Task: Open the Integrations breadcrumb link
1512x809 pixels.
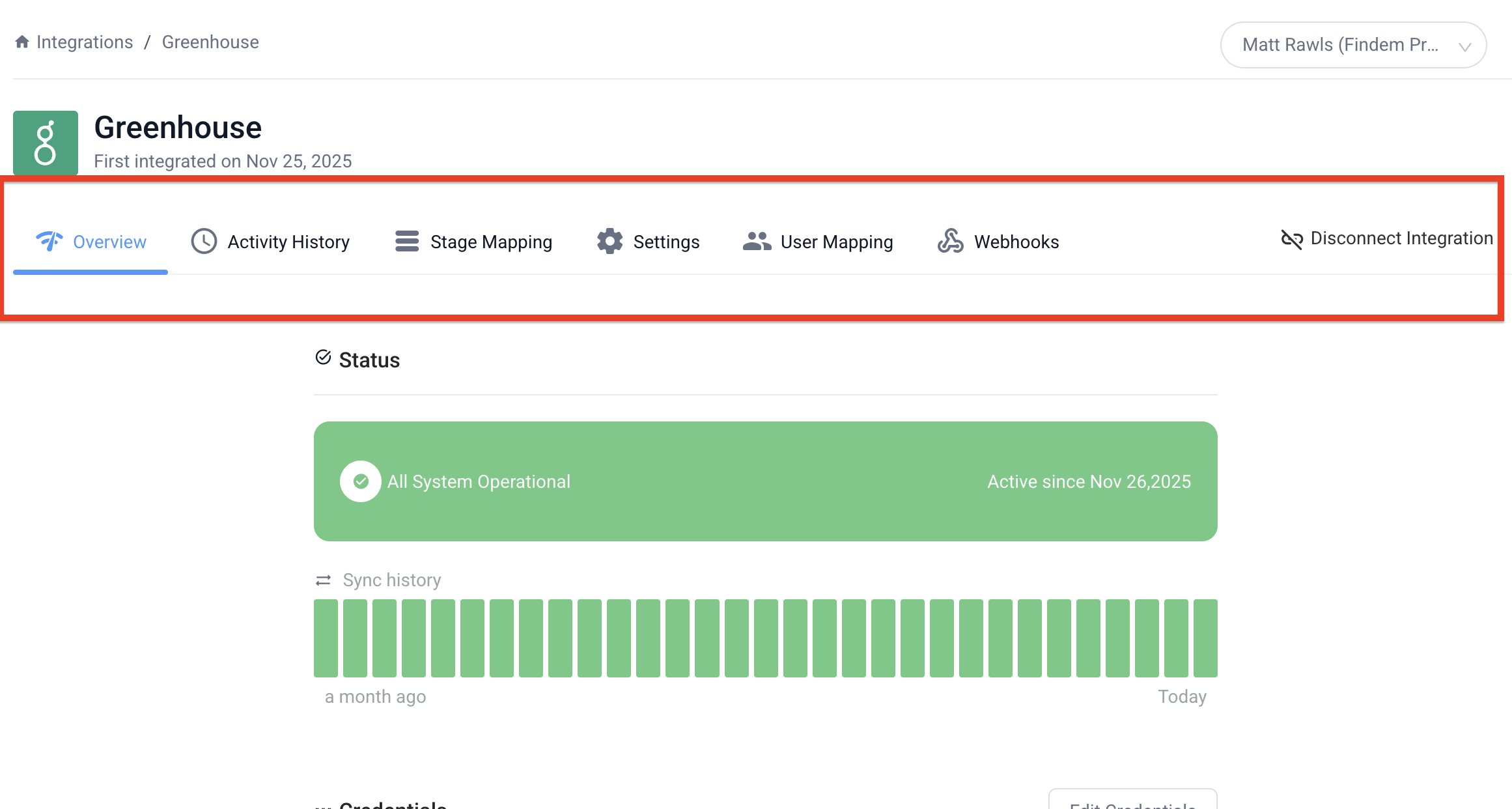Action: click(x=85, y=42)
